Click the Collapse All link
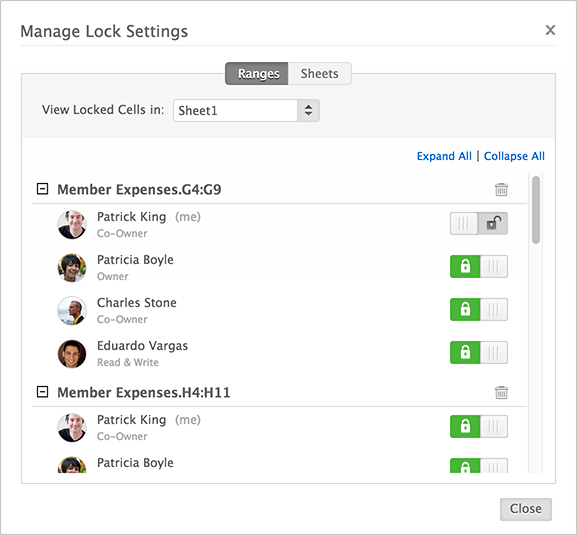This screenshot has height=535, width=577. pos(514,156)
